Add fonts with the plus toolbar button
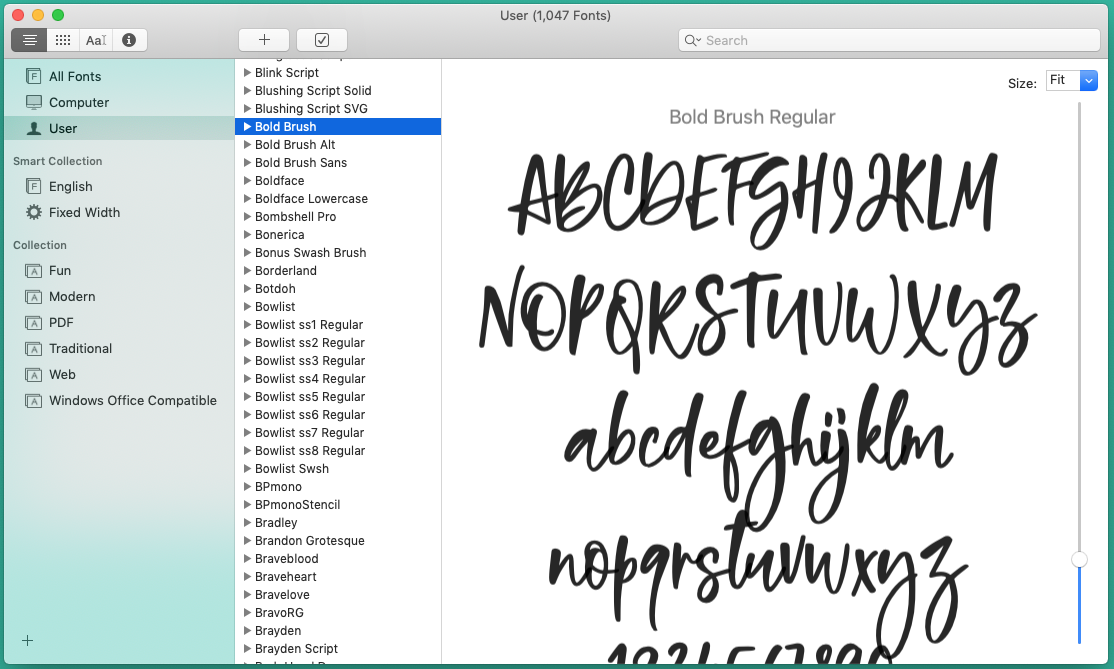 point(264,40)
